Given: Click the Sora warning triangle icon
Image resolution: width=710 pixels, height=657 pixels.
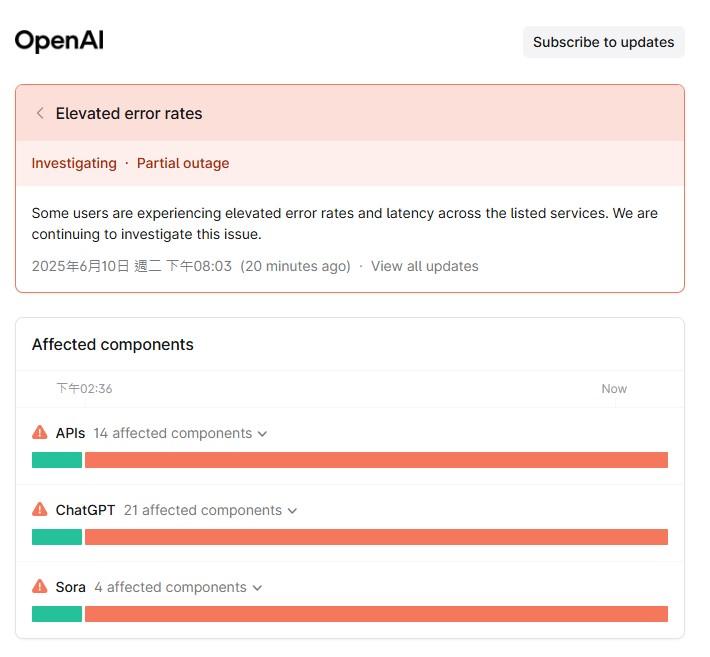Looking at the screenshot, I should pos(40,587).
